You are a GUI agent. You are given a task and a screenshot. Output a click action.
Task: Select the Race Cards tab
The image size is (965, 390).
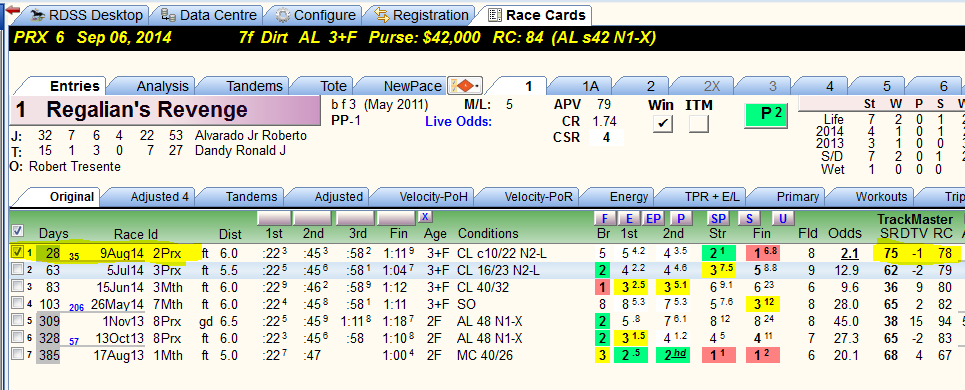pos(537,15)
